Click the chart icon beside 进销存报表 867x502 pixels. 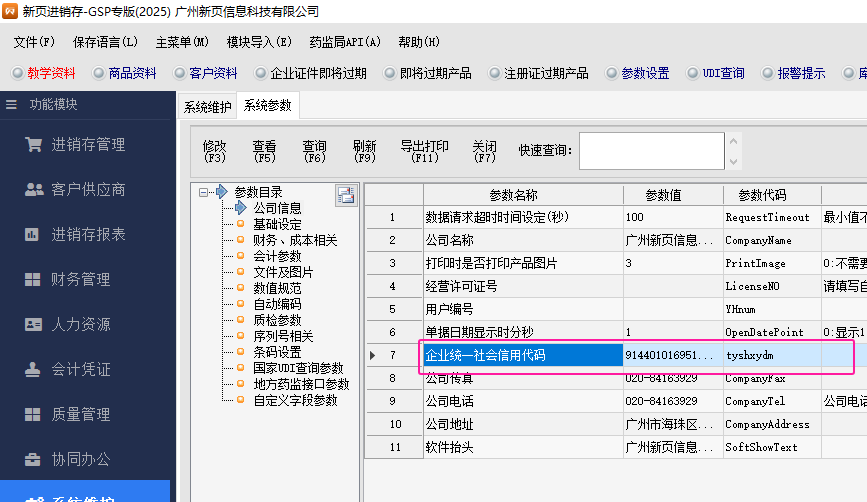(33, 235)
